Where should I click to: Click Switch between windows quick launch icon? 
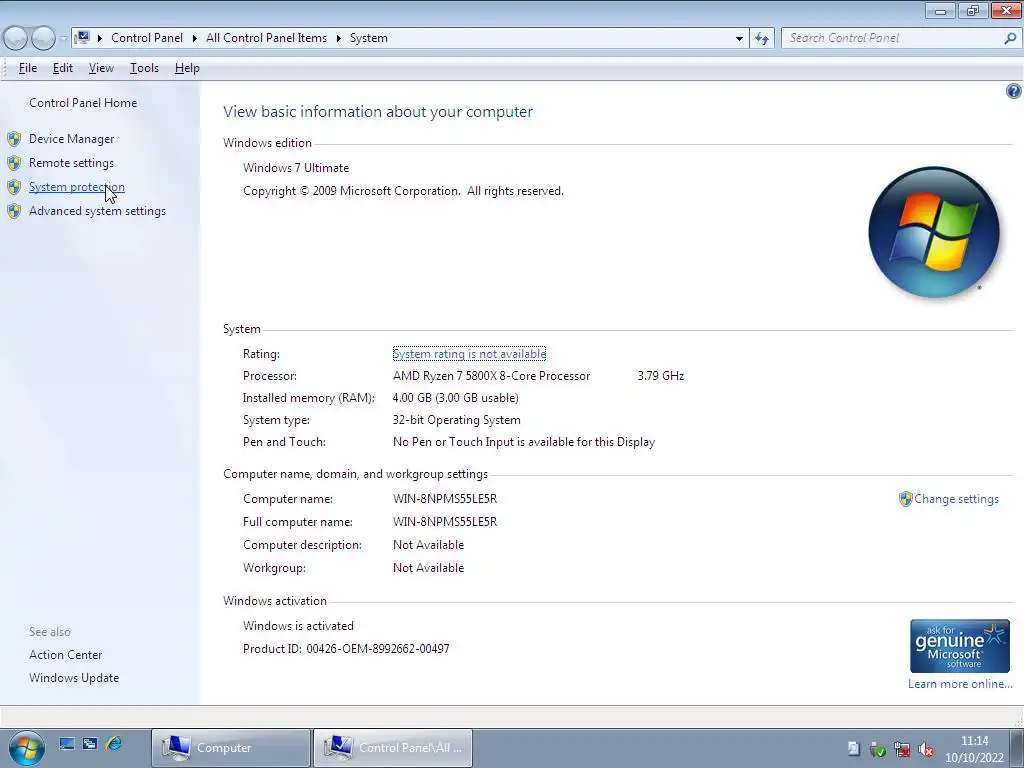click(x=90, y=743)
